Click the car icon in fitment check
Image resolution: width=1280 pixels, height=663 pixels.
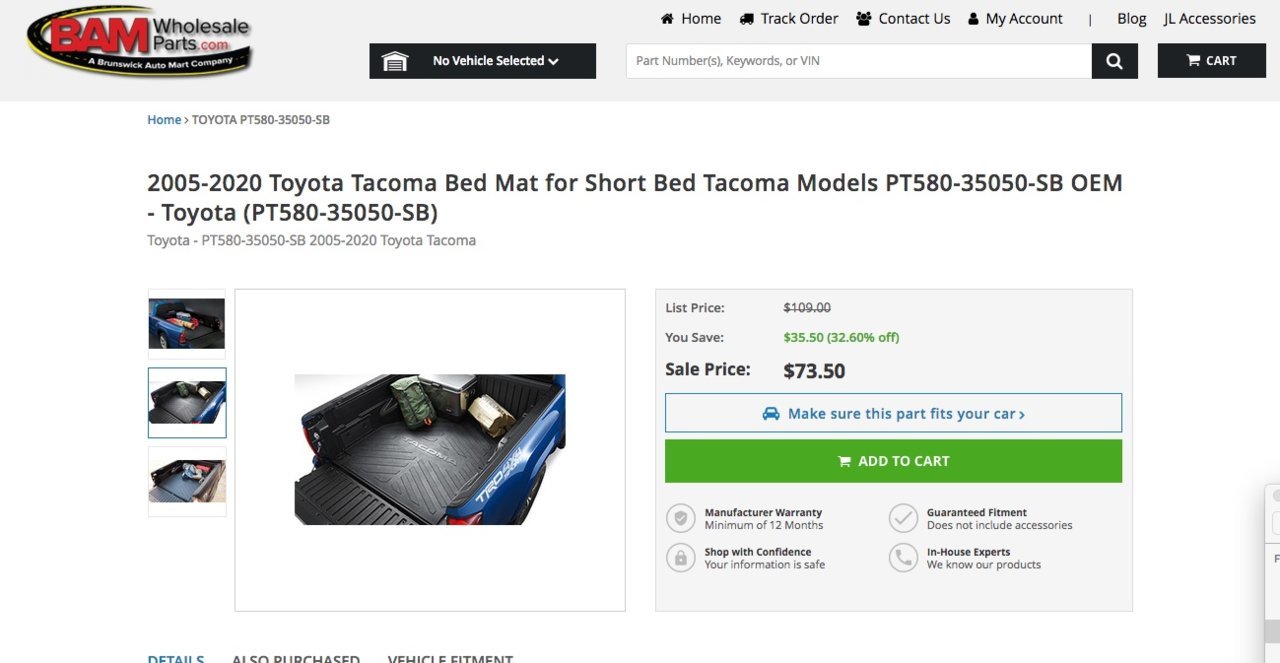click(771, 413)
